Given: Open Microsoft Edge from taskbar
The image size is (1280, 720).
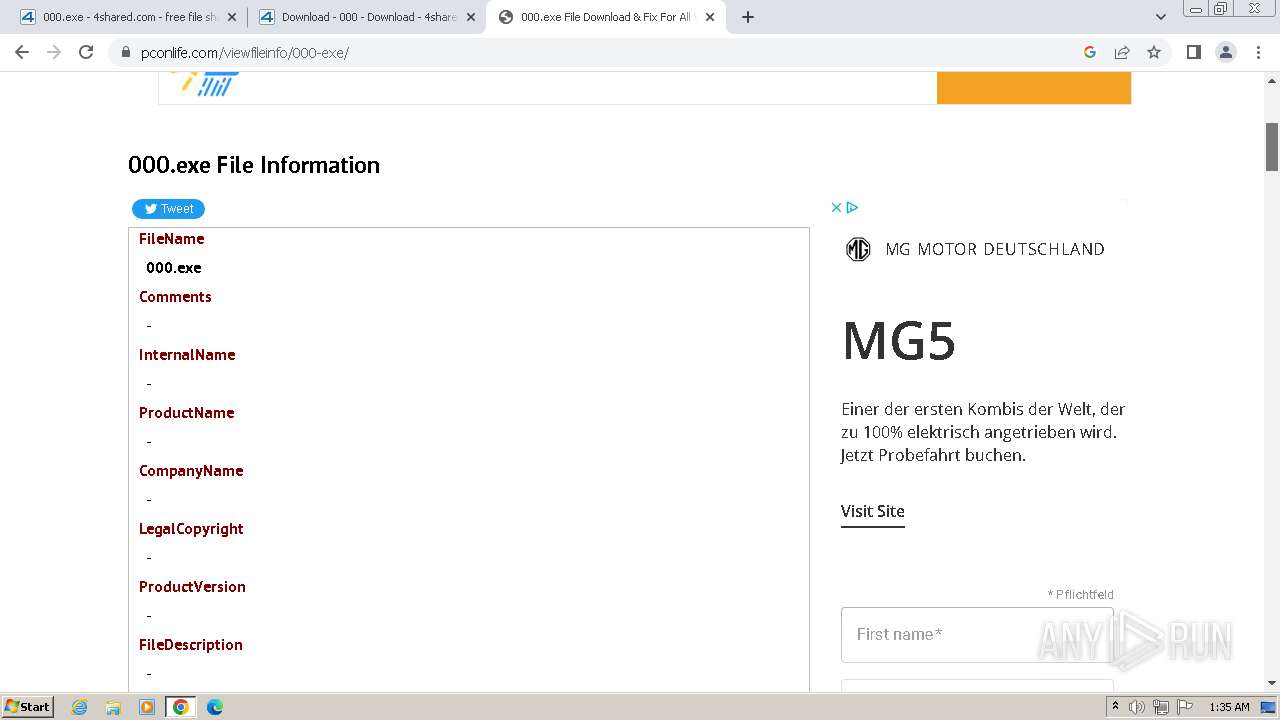Looking at the screenshot, I should (x=215, y=707).
